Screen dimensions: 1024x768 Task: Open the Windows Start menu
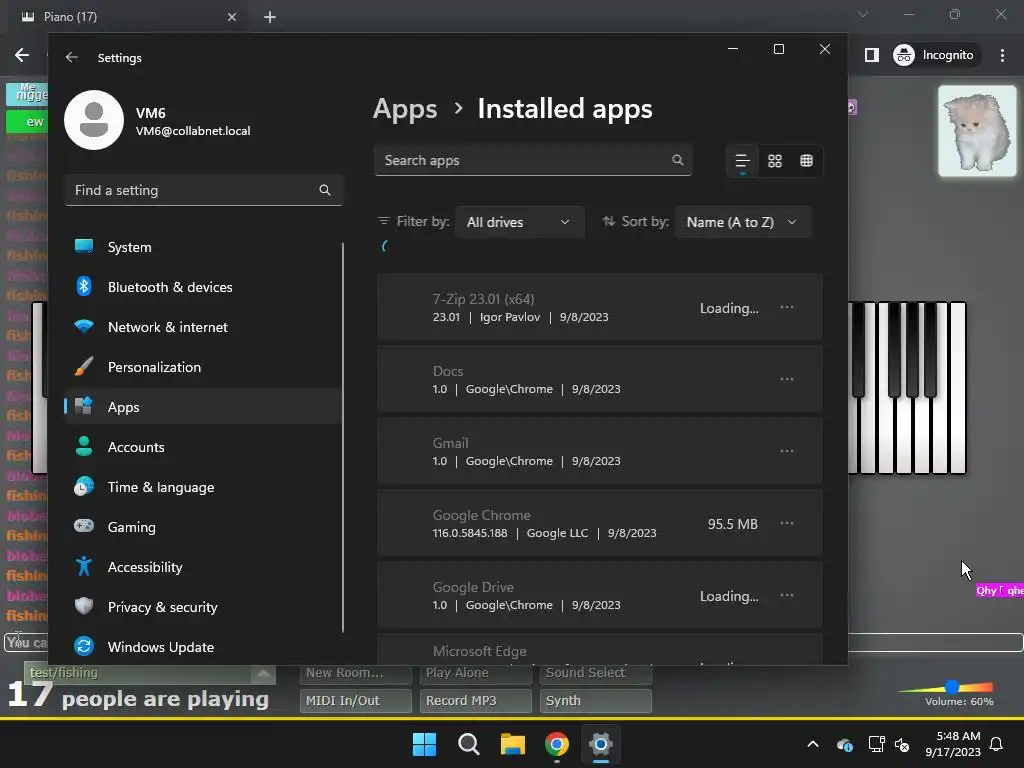click(424, 744)
